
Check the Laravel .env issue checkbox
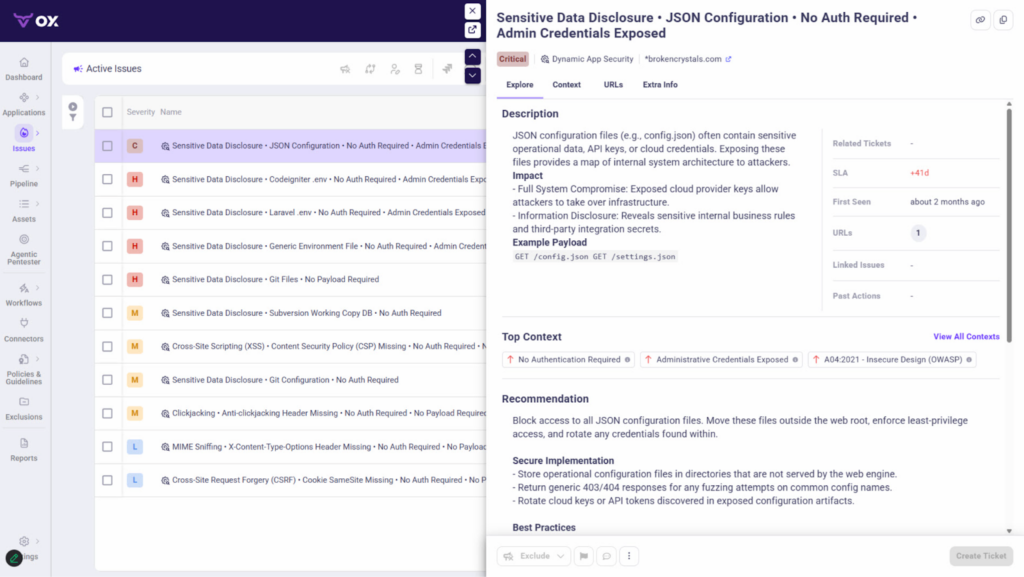pyautogui.click(x=107, y=213)
